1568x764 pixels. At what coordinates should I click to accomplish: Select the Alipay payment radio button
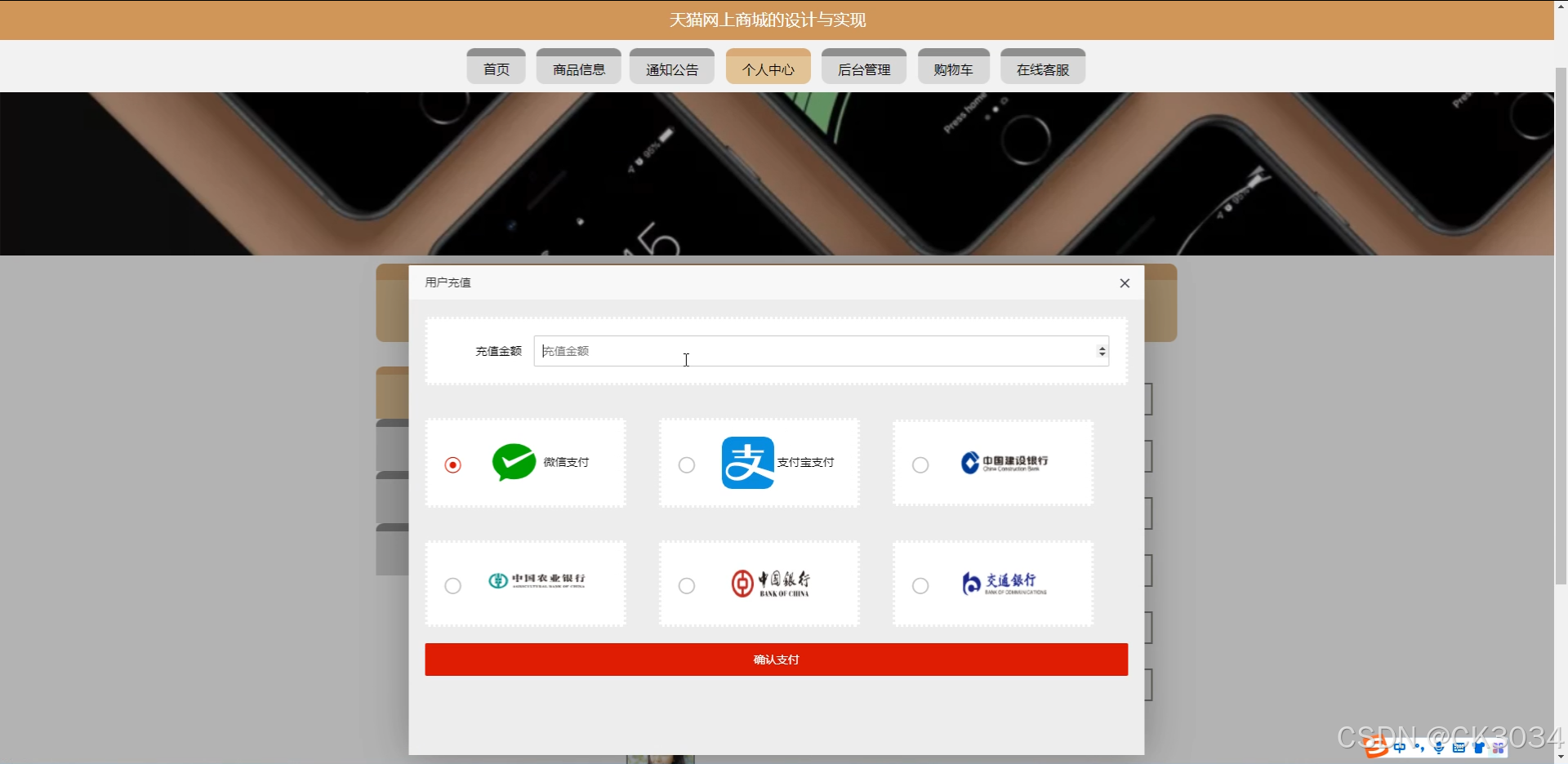686,464
